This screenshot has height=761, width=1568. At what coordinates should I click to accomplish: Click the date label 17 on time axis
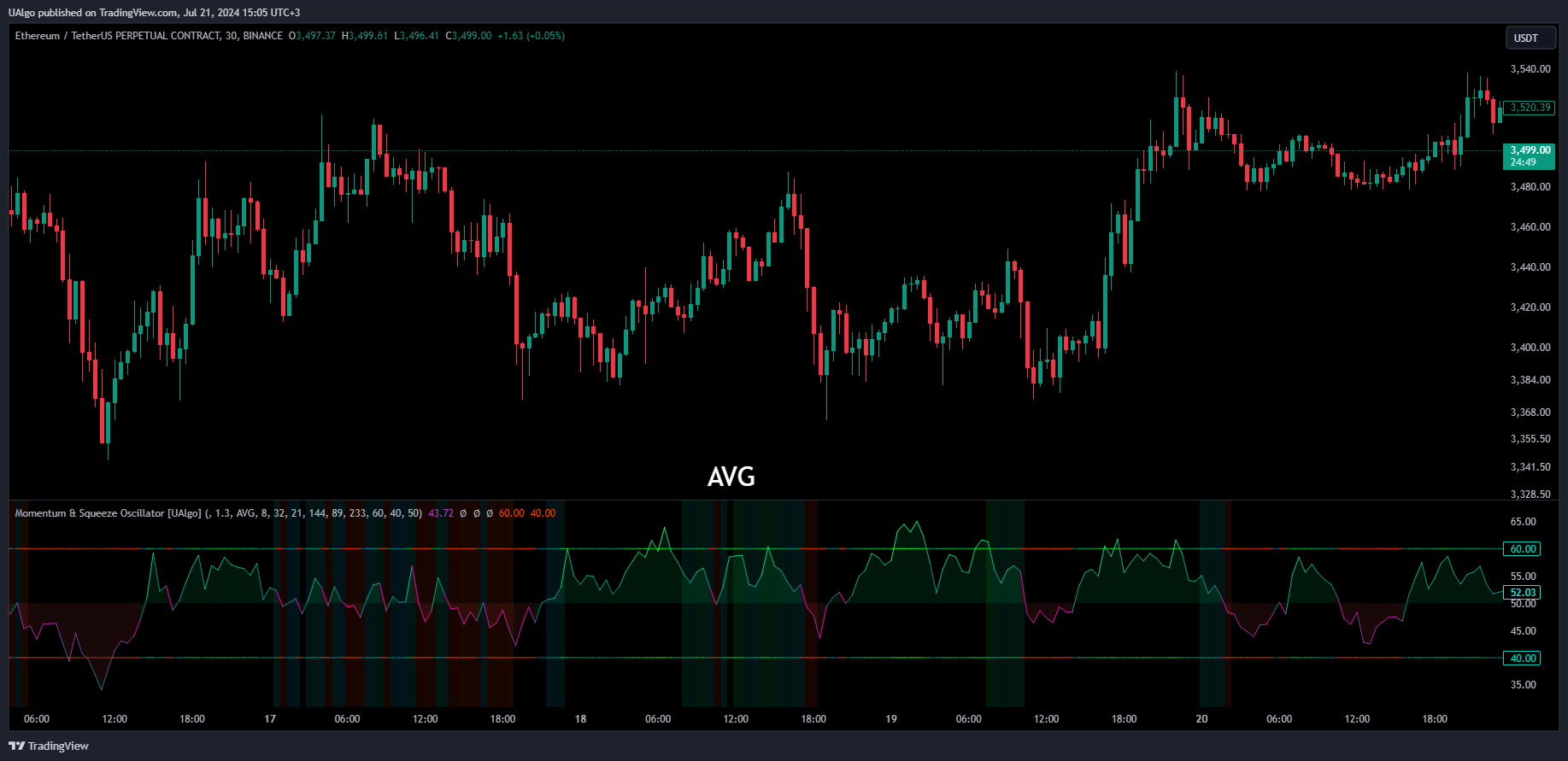pos(270,719)
